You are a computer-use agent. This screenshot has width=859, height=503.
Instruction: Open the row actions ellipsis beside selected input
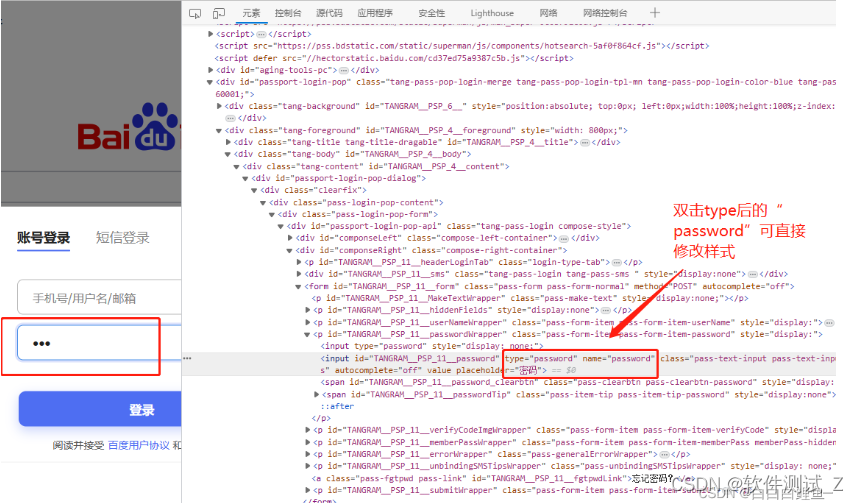(x=187, y=358)
